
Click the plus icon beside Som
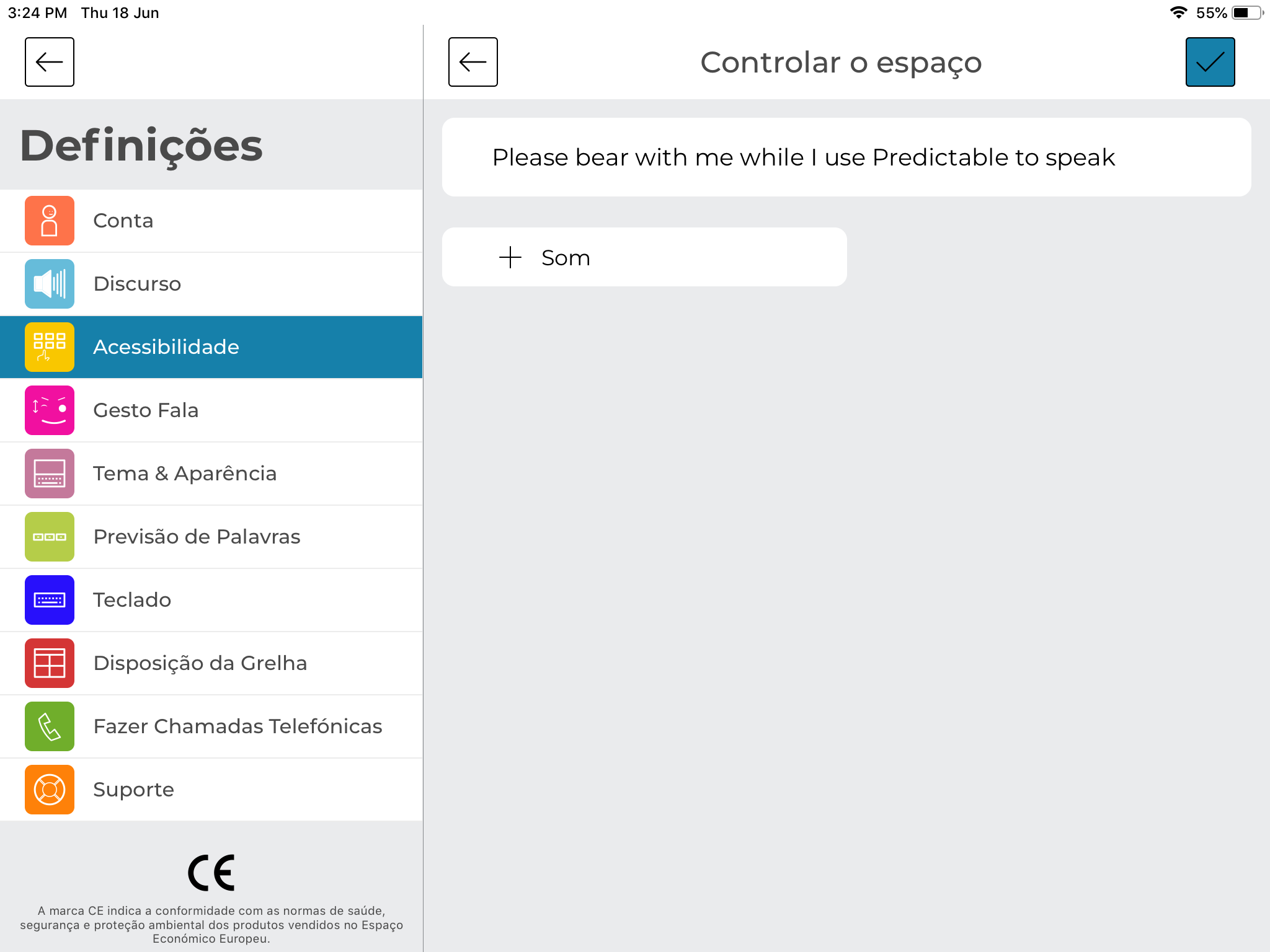(x=510, y=257)
